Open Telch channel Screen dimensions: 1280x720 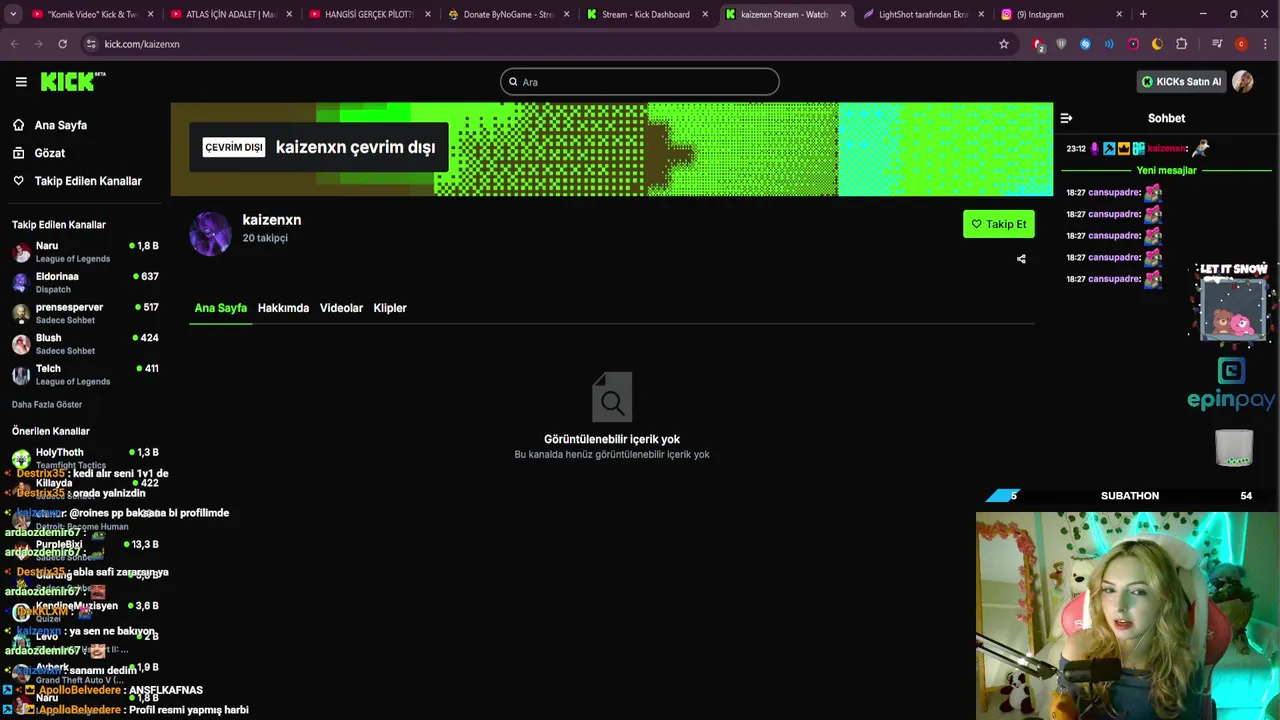(x=85, y=375)
